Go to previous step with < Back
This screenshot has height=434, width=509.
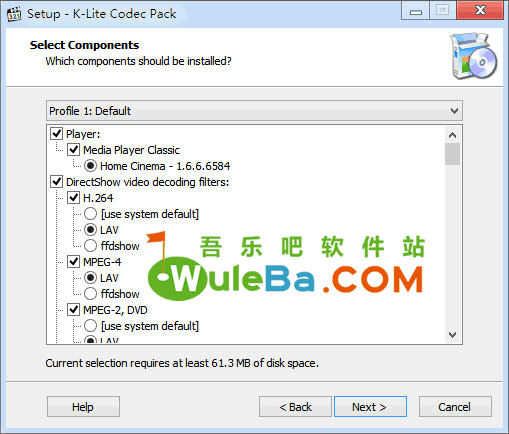295,407
